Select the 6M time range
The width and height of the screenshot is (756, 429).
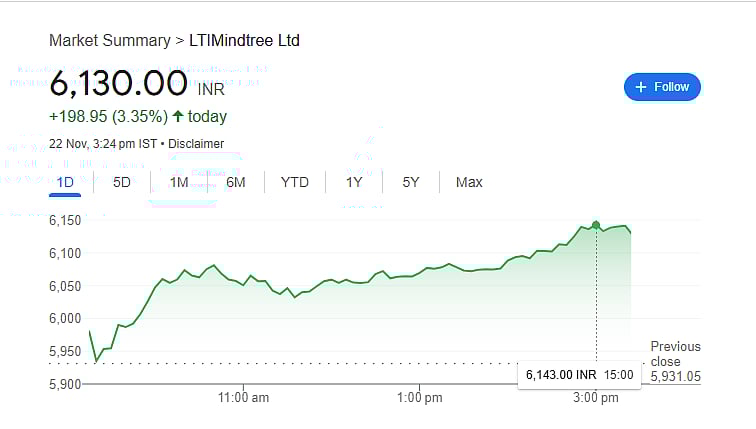[236, 182]
